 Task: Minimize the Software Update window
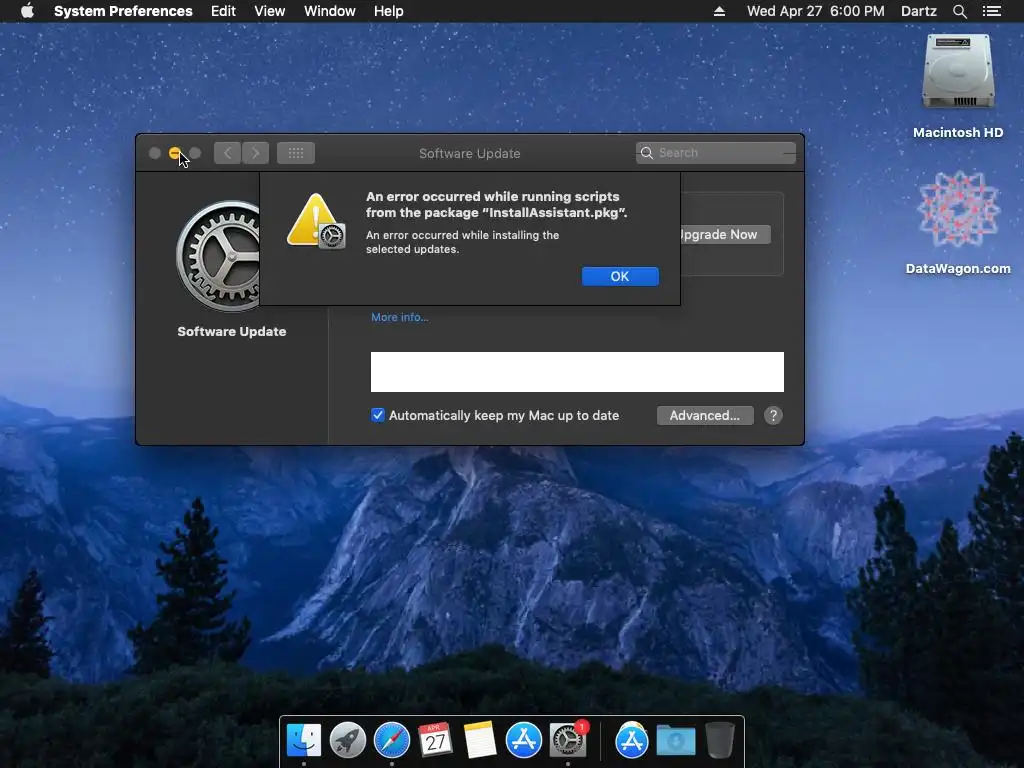(x=174, y=153)
